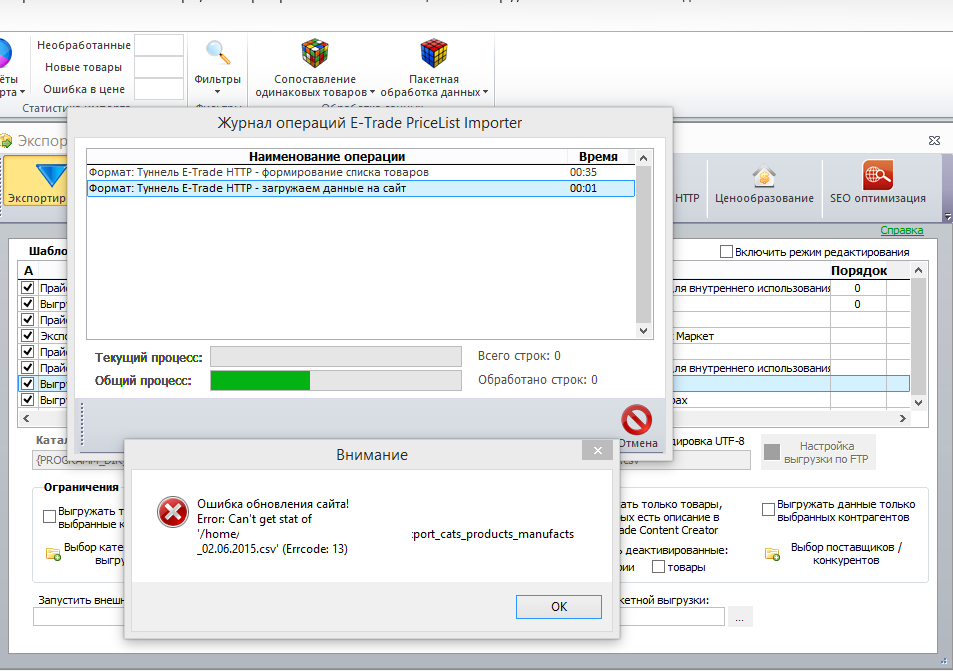The height and width of the screenshot is (671, 953).
Task: Expand Сопоставление одинаковых товаров dropdown arrow
Action: click(x=372, y=92)
